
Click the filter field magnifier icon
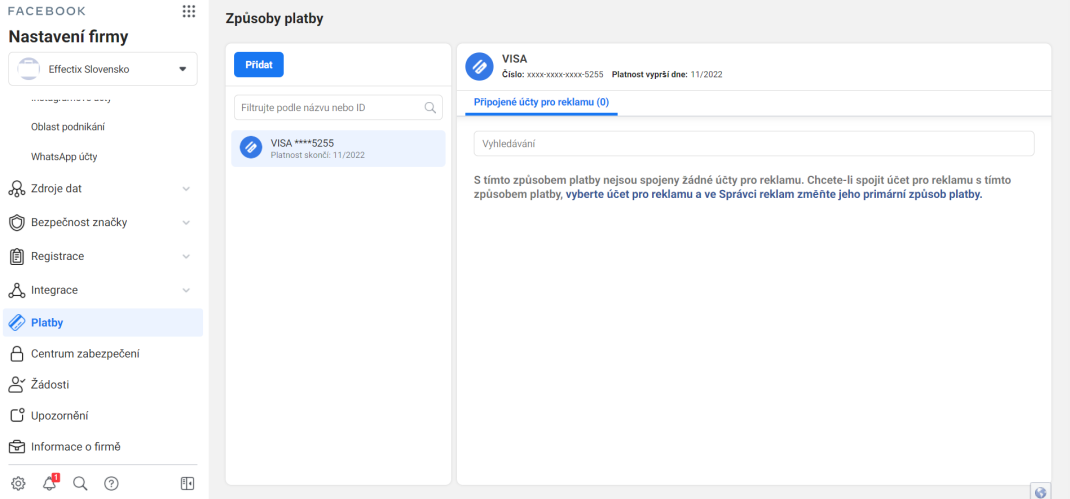[430, 107]
